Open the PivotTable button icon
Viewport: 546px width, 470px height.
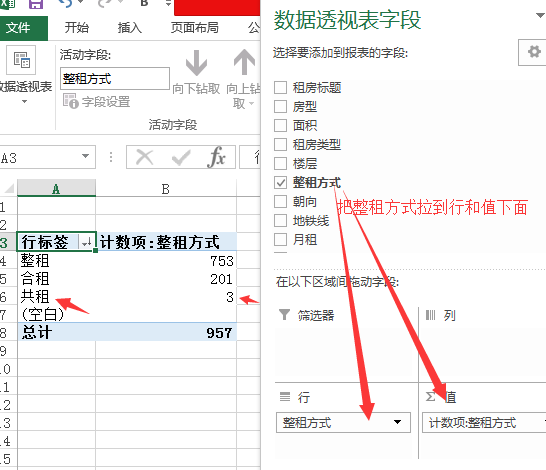pos(21,60)
